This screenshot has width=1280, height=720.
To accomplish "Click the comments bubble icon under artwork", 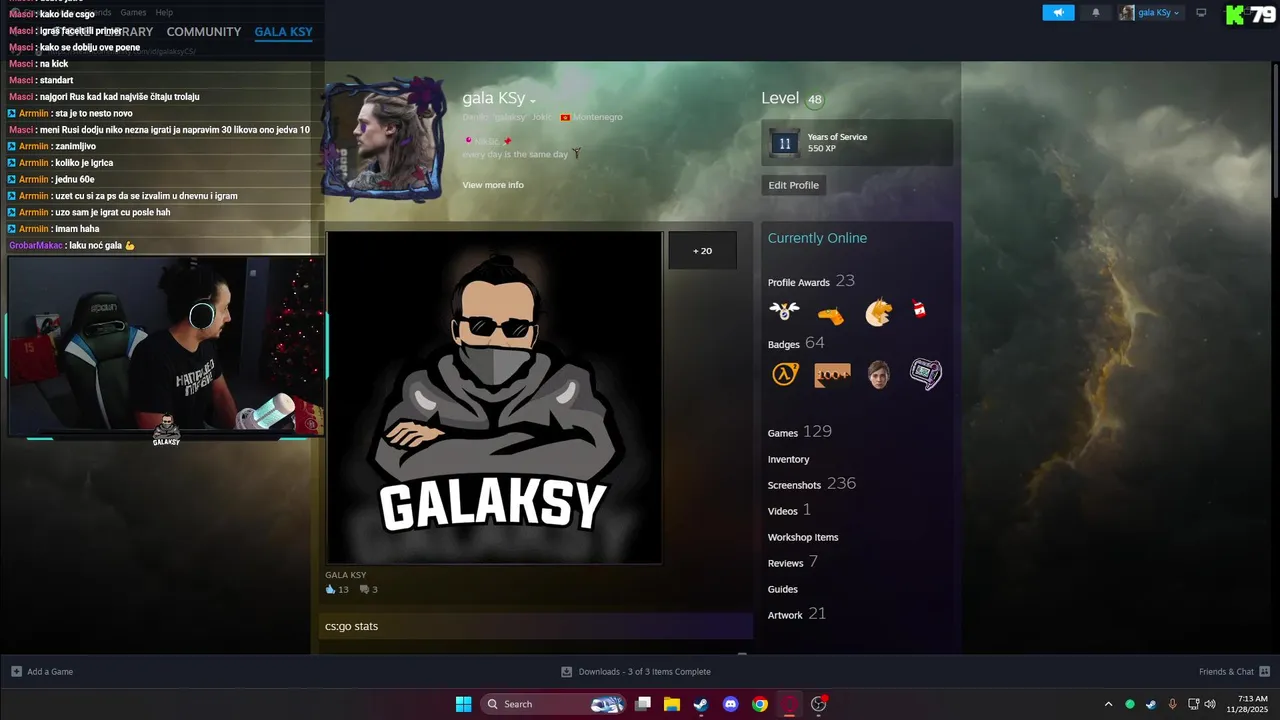I will tap(364, 590).
